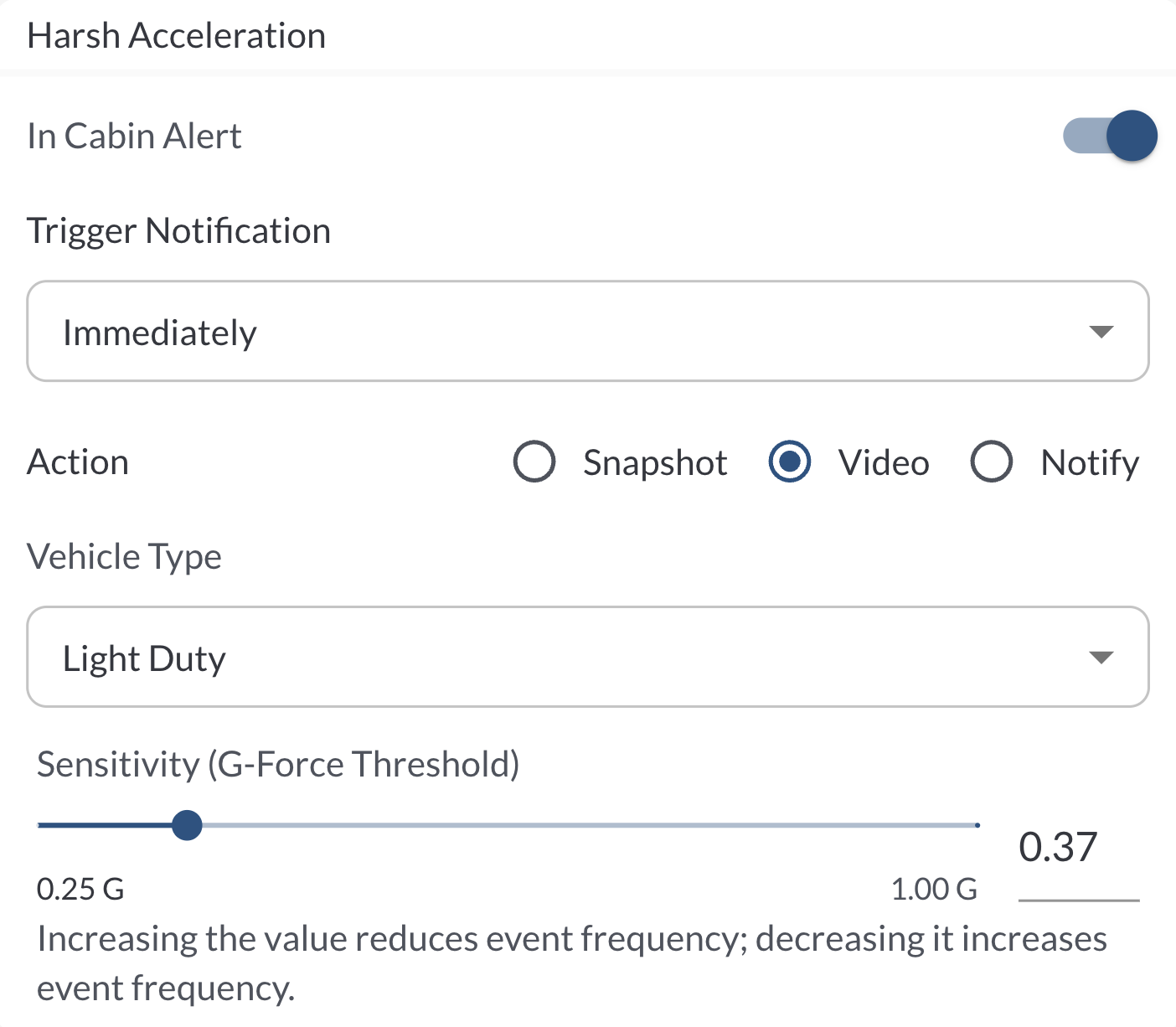Click the arrow icon in Light Duty dropdown
Viewport: 1176px width, 1027px height.
[x=1101, y=658]
